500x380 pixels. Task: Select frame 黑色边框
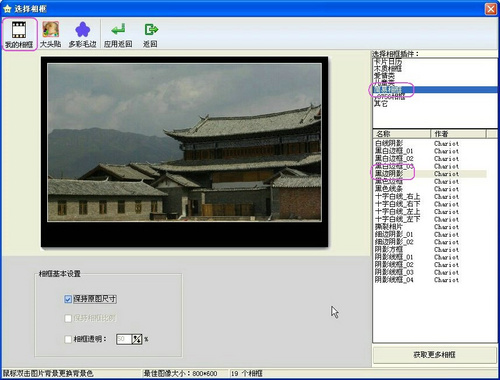click(389, 181)
